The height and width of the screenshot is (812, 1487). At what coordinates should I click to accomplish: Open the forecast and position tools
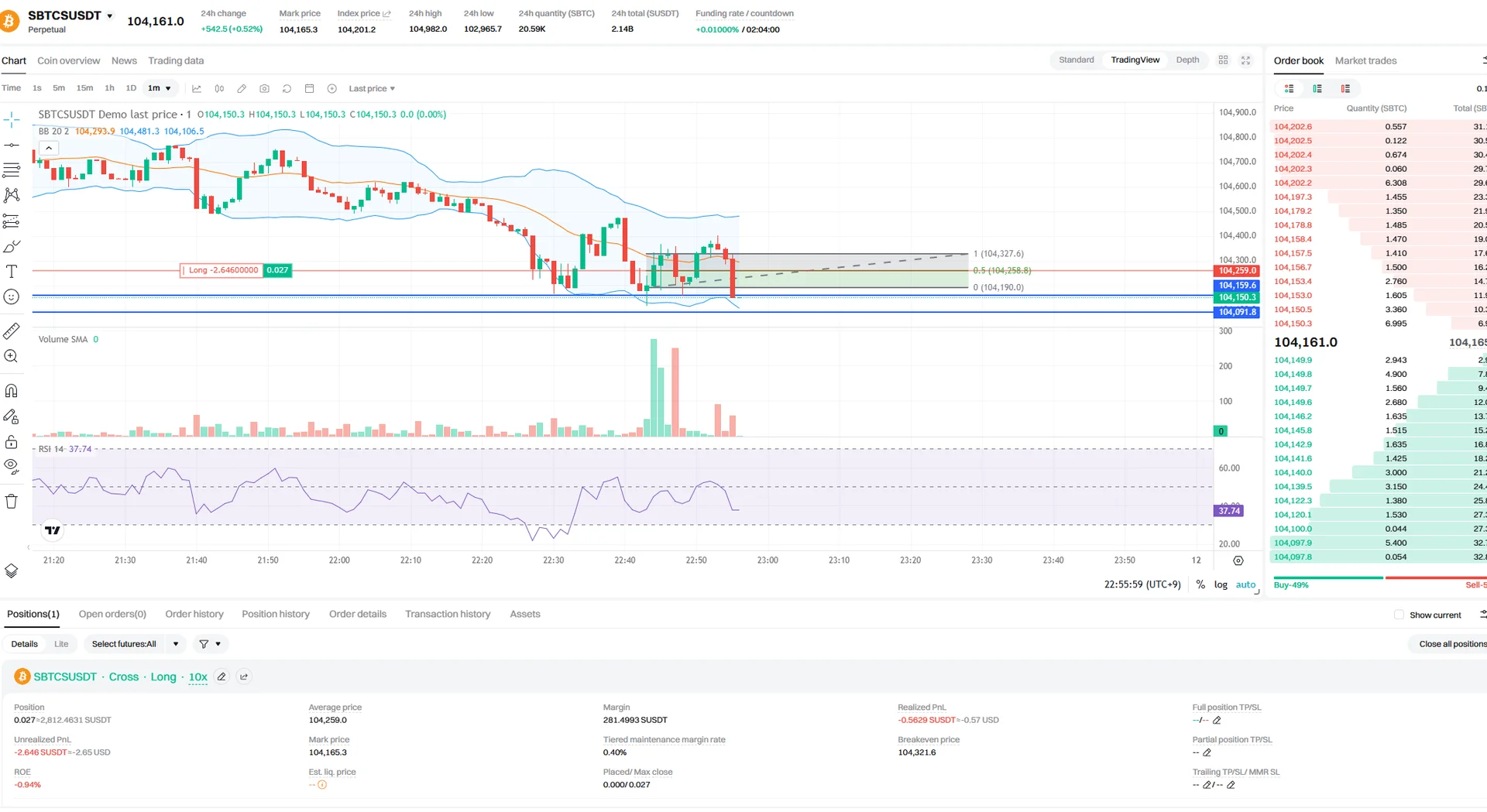click(x=12, y=221)
